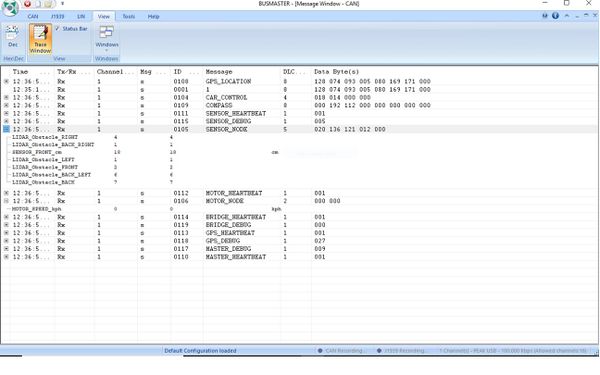Open the quick access toolbar customize arrow
600x375 pixels.
pos(62,4)
